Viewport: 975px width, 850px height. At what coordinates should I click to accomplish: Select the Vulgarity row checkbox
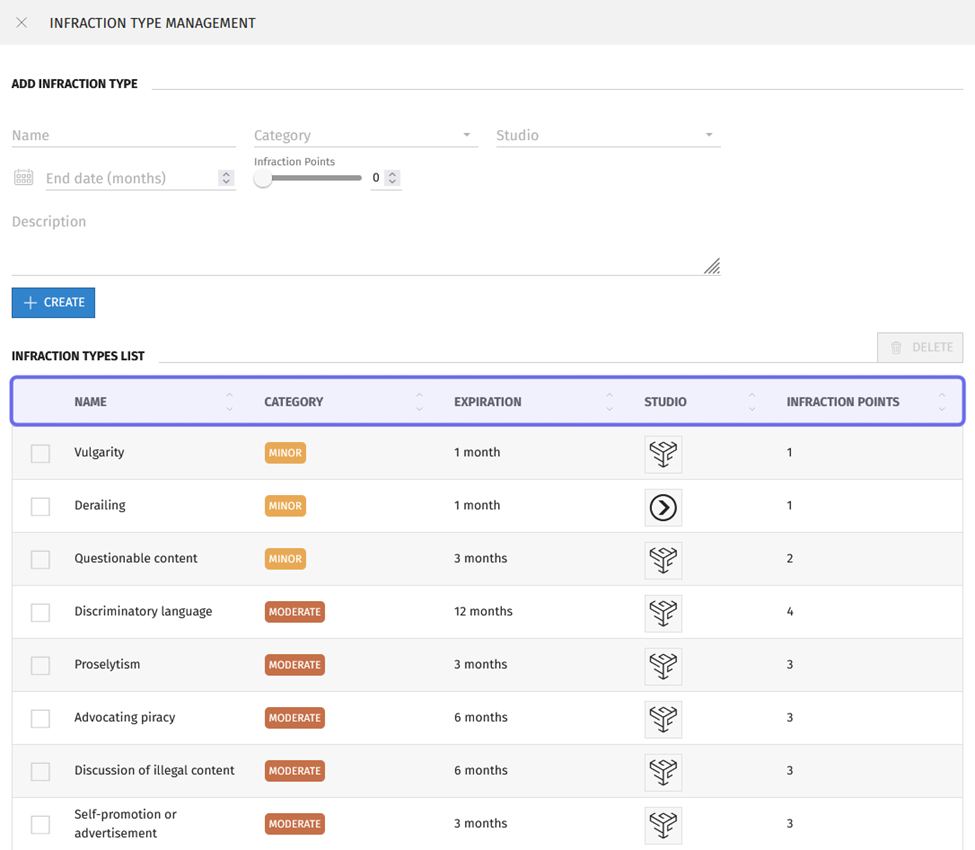(x=40, y=454)
